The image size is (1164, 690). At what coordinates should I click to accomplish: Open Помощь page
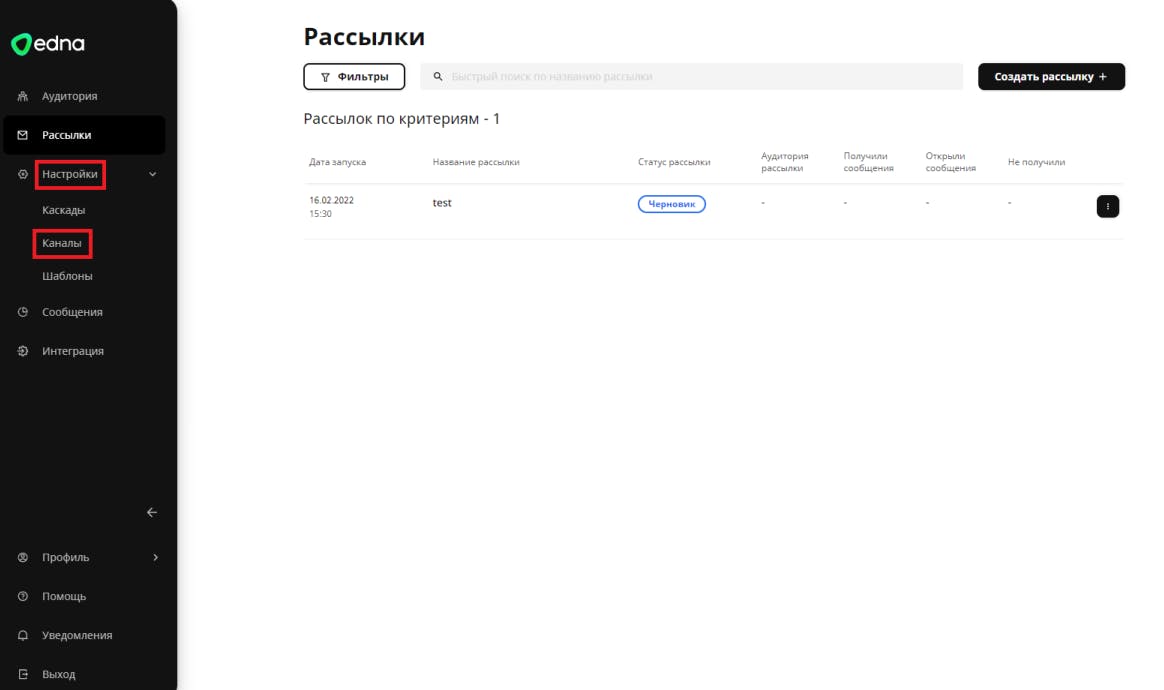coord(64,596)
